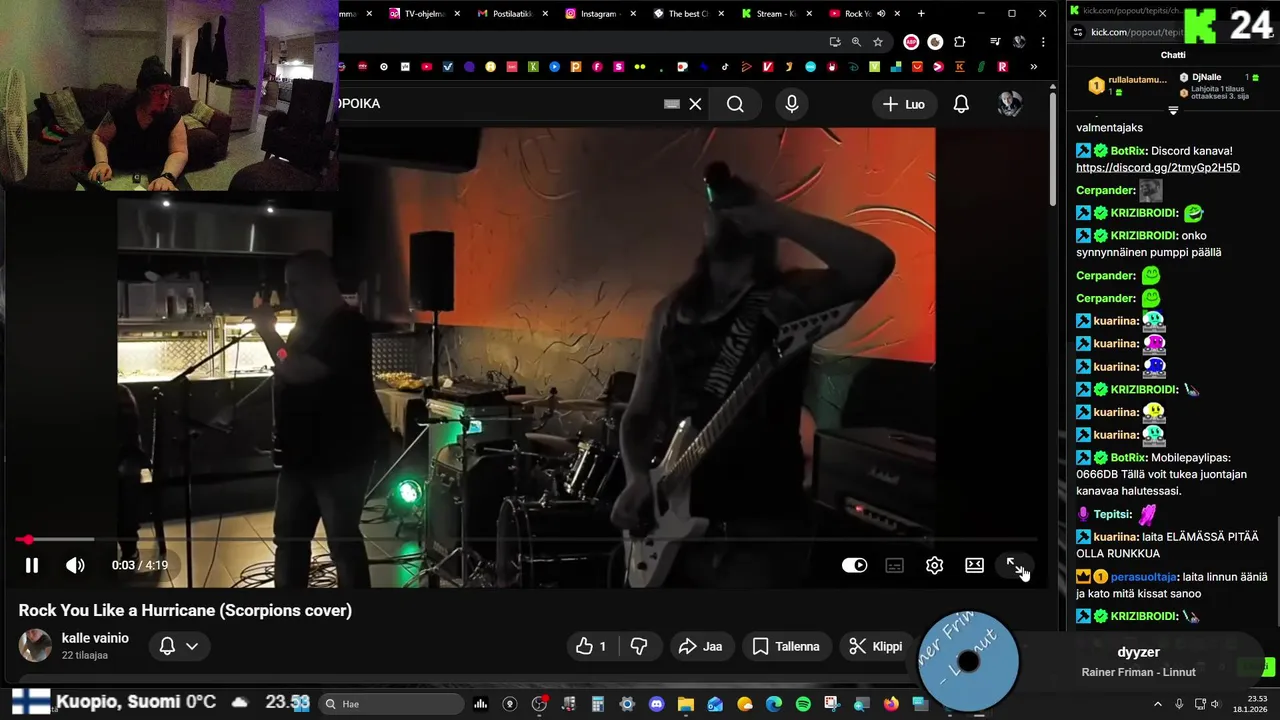1280x720 pixels.
Task: Mute the tab via its speaker icon
Action: click(x=881, y=14)
